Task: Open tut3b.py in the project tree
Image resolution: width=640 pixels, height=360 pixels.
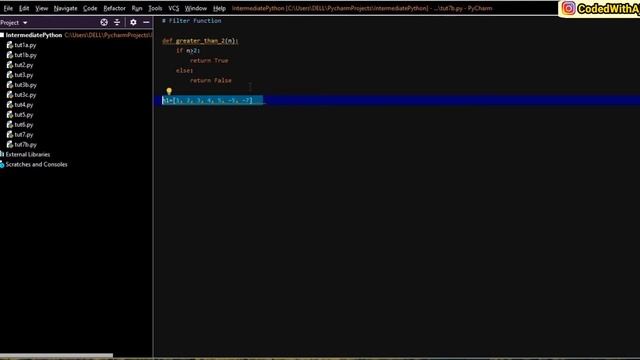Action: pos(25,85)
